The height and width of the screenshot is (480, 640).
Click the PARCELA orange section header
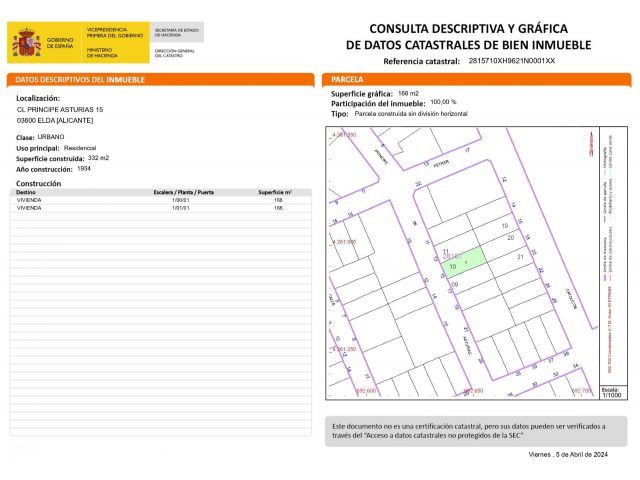(x=476, y=79)
